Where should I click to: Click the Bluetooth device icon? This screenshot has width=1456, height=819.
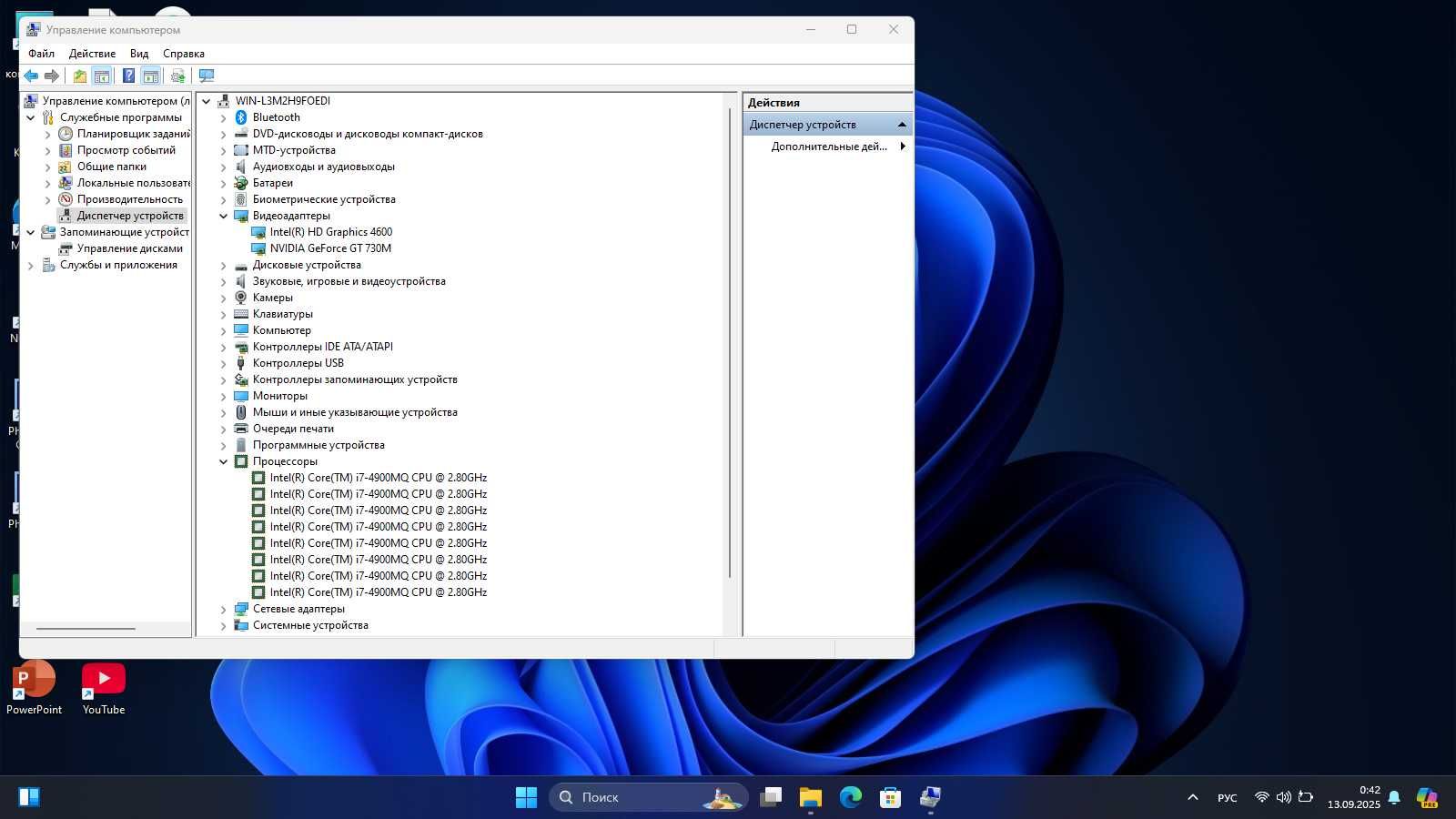point(241,117)
